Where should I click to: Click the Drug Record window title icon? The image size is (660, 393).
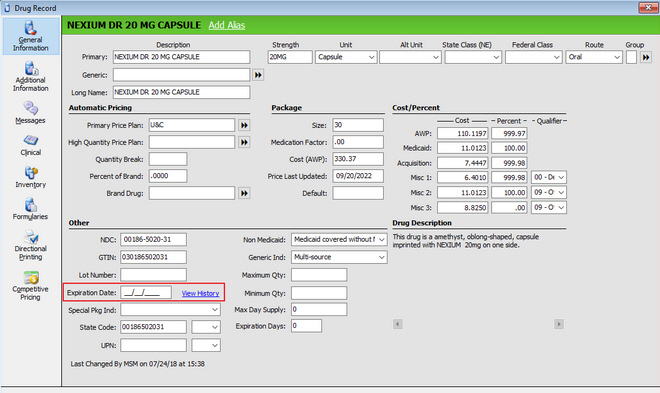click(x=7, y=8)
